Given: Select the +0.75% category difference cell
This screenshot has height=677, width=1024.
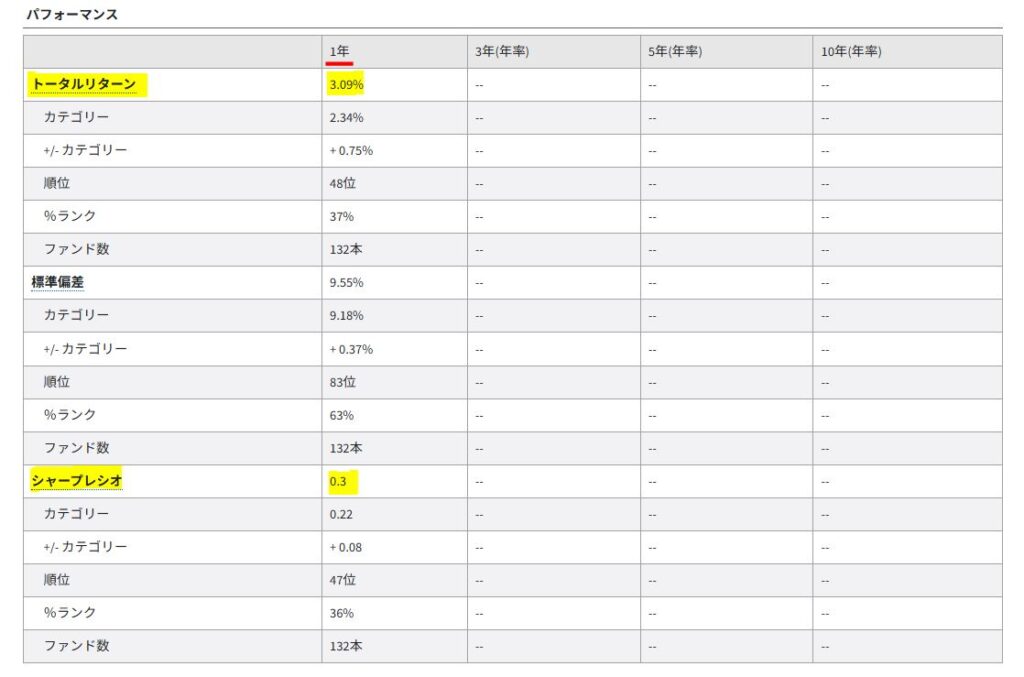Looking at the screenshot, I should coord(351,151).
